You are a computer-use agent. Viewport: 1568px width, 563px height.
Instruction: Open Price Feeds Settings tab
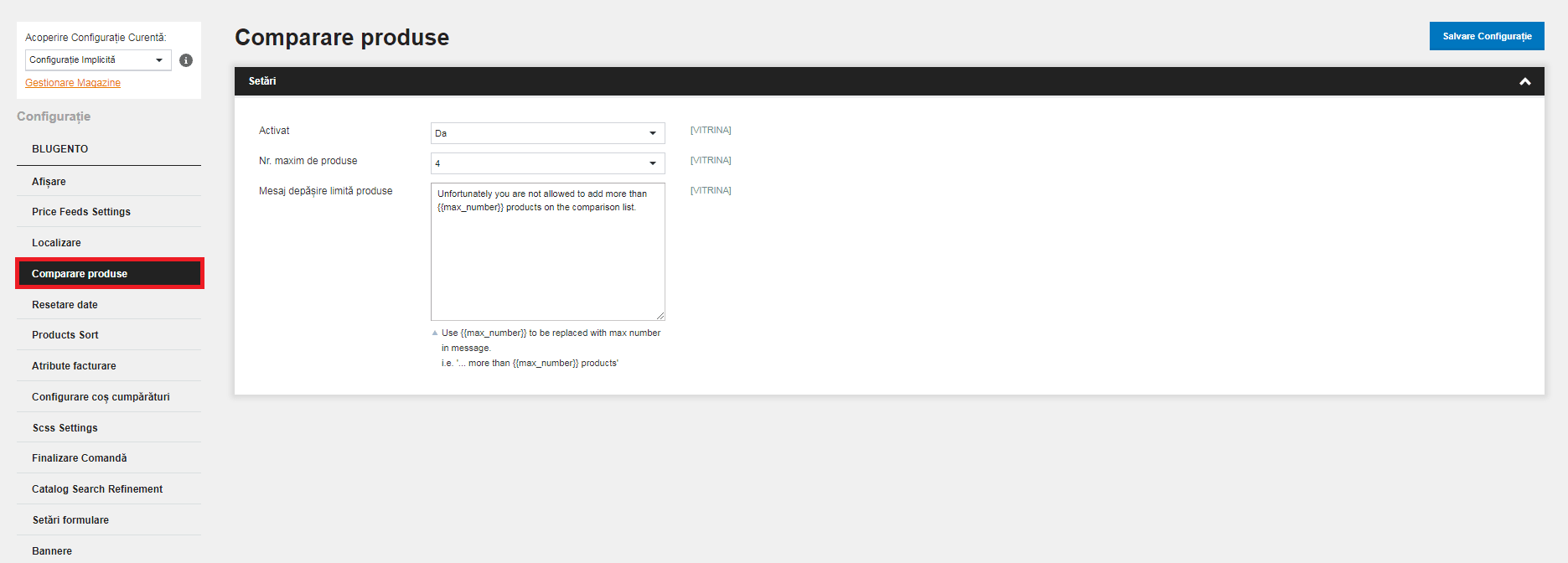click(x=109, y=212)
